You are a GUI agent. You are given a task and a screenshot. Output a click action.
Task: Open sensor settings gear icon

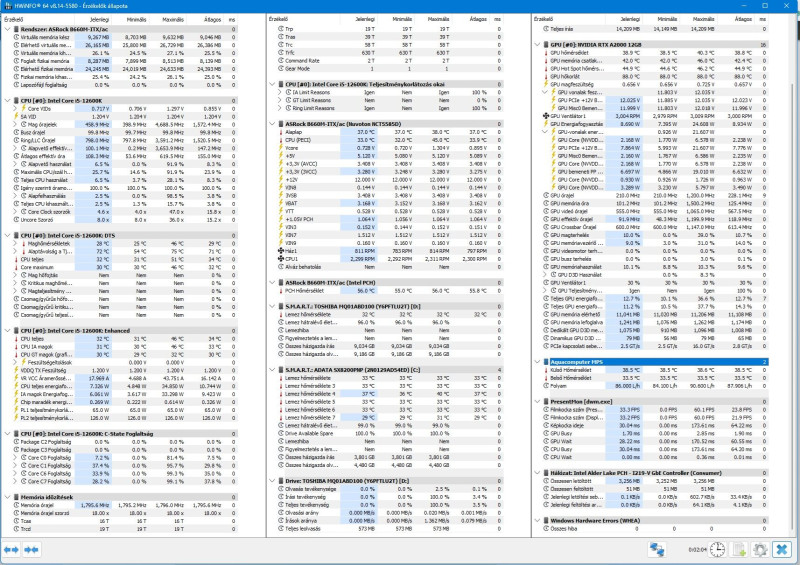[760, 550]
